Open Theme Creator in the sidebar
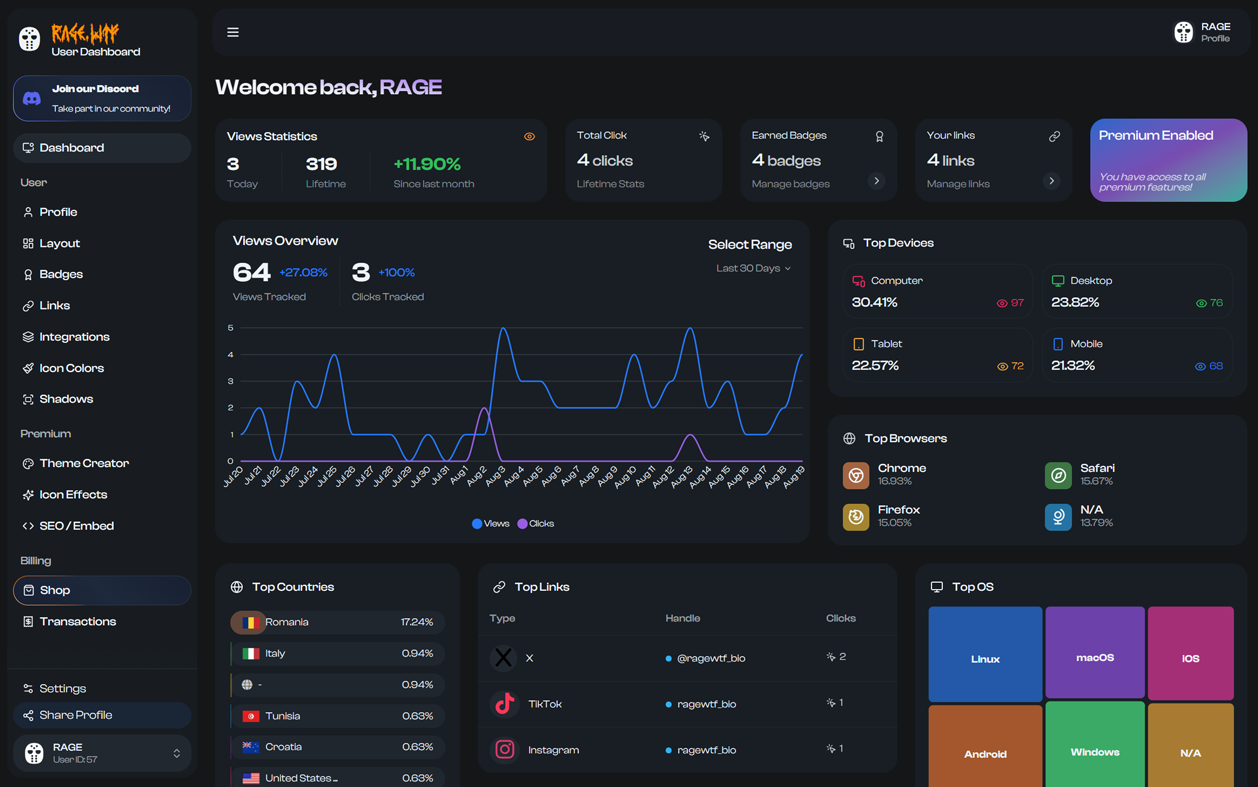This screenshot has width=1258, height=787. 84,464
